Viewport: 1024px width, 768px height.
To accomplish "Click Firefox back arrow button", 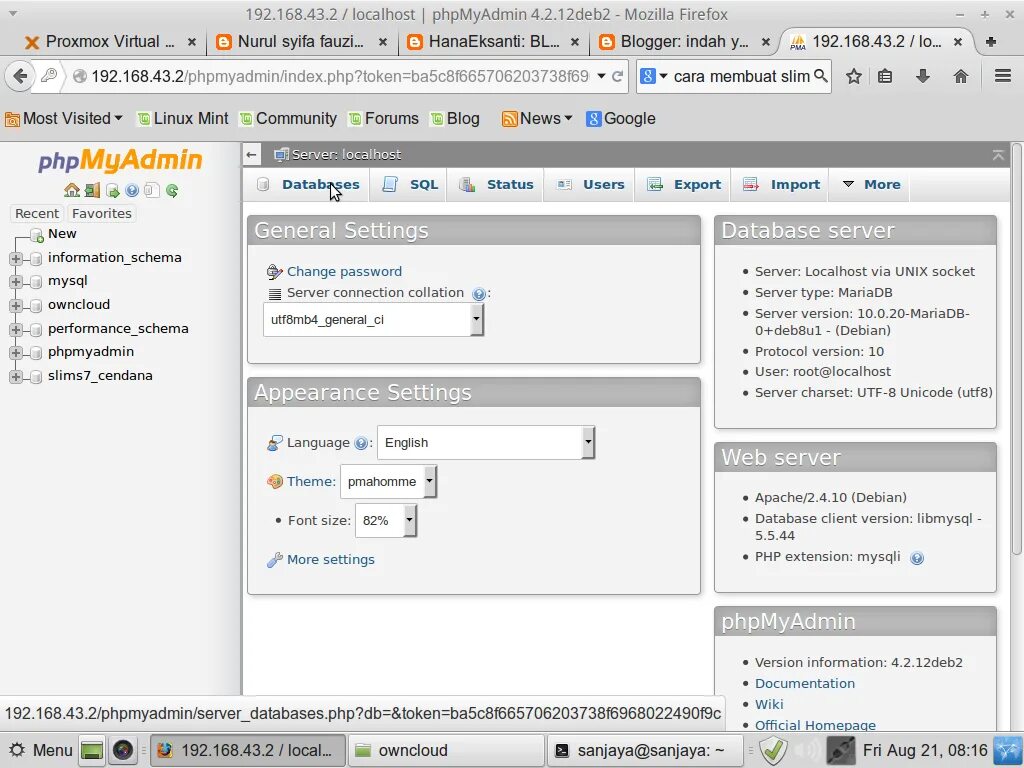I will (x=20, y=76).
